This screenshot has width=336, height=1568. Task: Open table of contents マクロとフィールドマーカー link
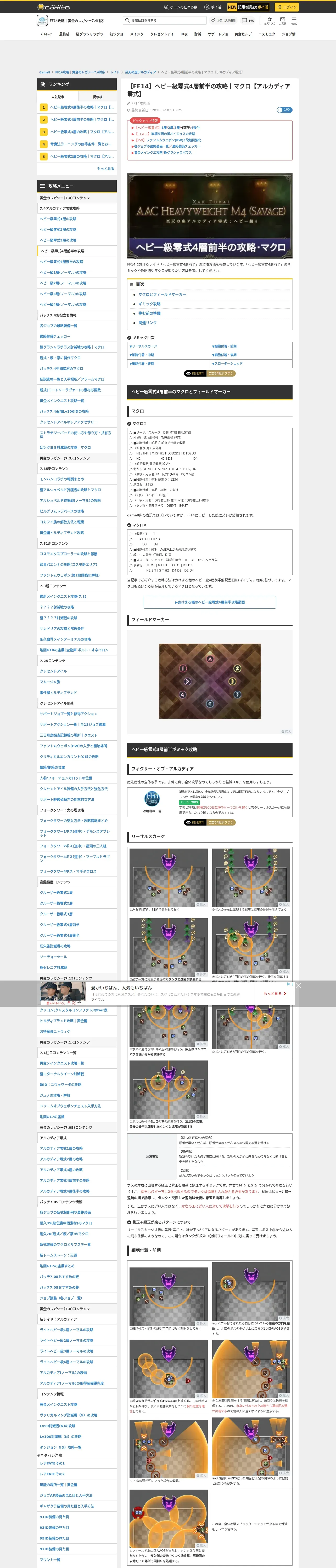(162, 295)
